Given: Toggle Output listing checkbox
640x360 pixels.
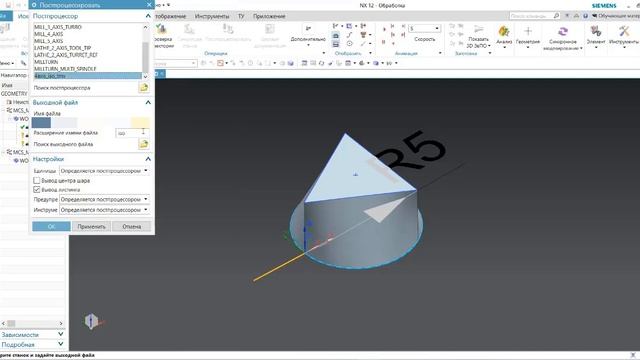Looking at the screenshot, I should (37, 190).
